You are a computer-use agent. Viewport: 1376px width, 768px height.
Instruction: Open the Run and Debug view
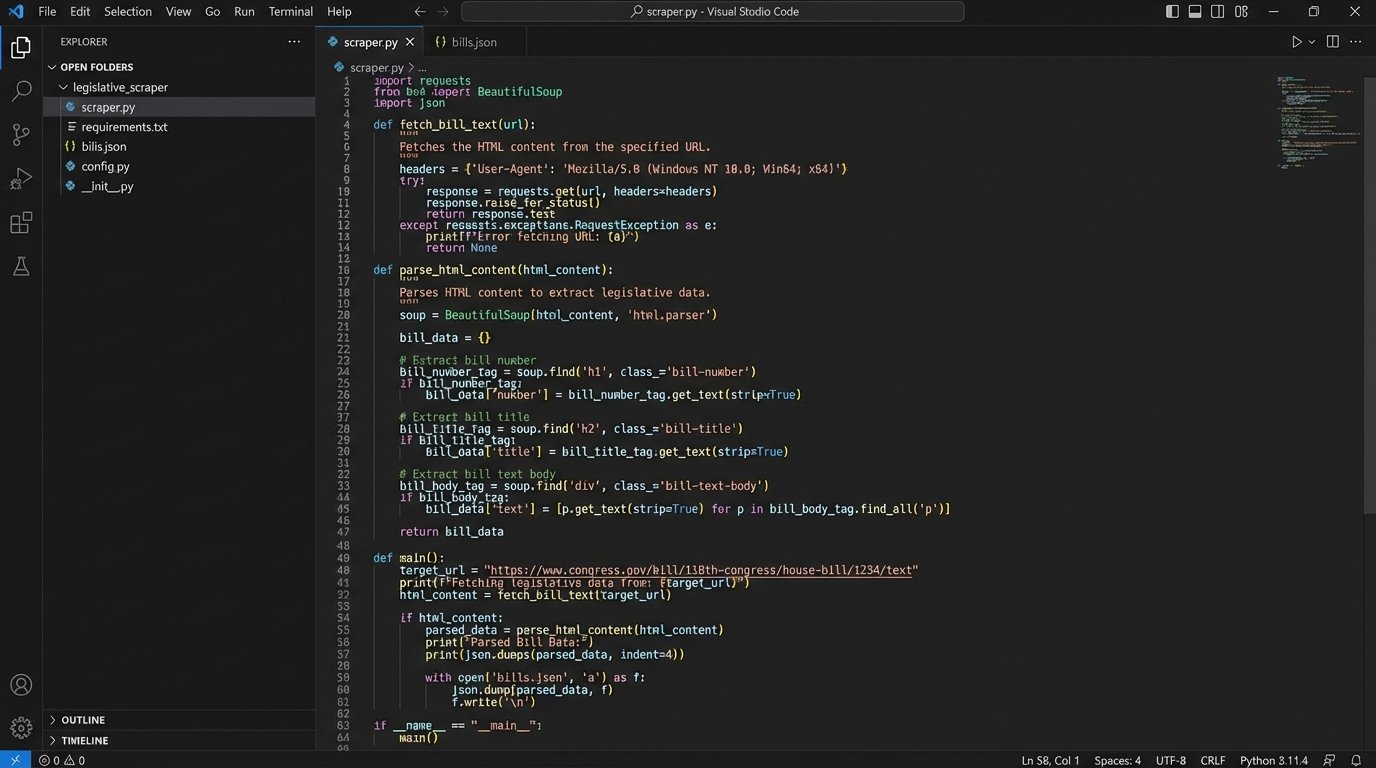click(x=21, y=179)
